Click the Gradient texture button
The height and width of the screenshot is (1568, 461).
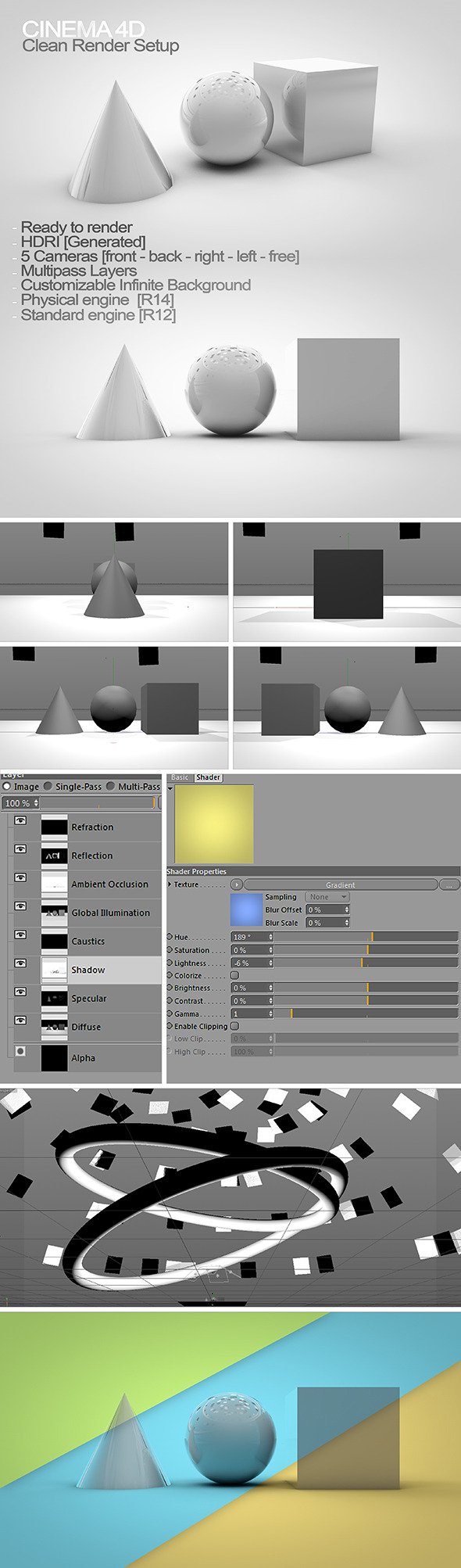click(341, 884)
